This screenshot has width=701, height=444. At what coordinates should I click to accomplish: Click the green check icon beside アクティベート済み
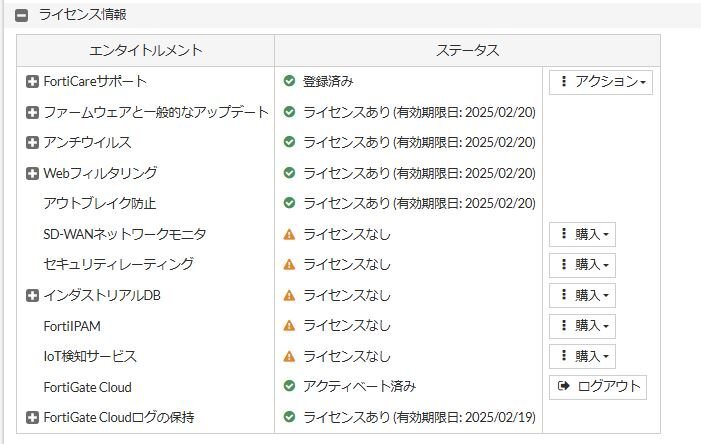[289, 387]
